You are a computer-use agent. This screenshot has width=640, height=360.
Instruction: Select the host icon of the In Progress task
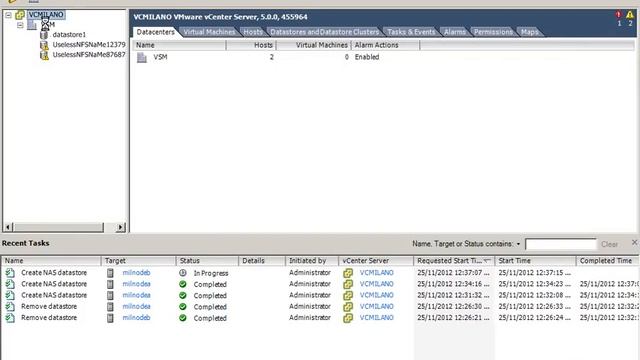click(x=110, y=273)
